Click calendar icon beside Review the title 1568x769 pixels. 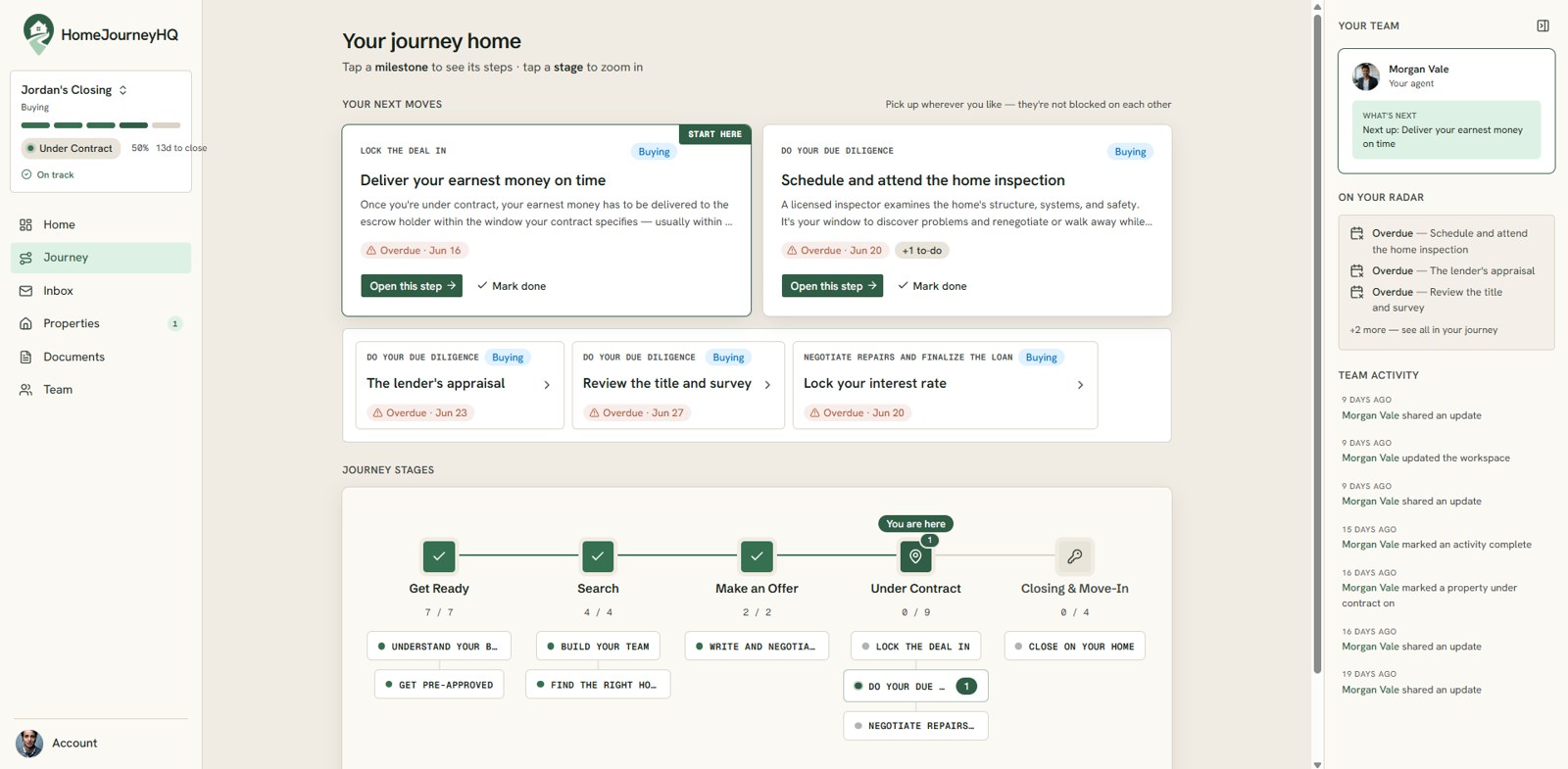pos(1357,292)
